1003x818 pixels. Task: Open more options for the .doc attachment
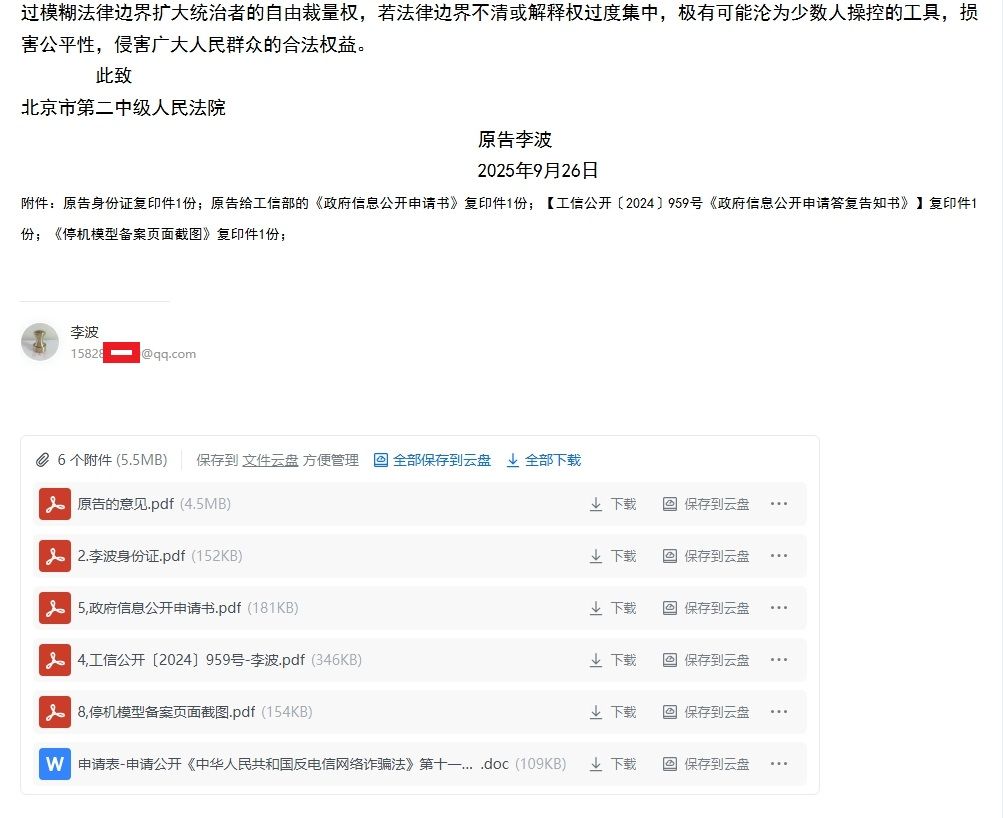tap(780, 764)
